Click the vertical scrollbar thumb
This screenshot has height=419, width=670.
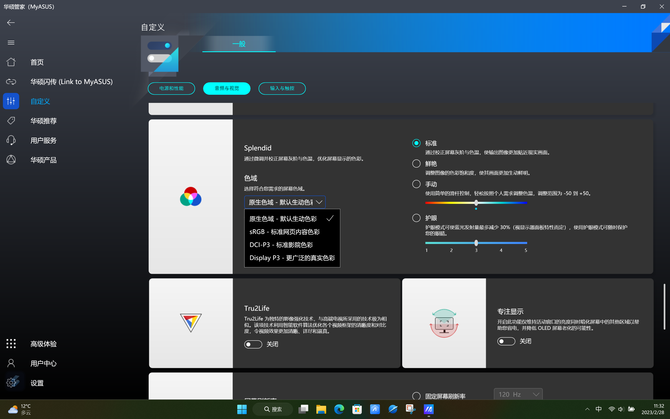664,307
